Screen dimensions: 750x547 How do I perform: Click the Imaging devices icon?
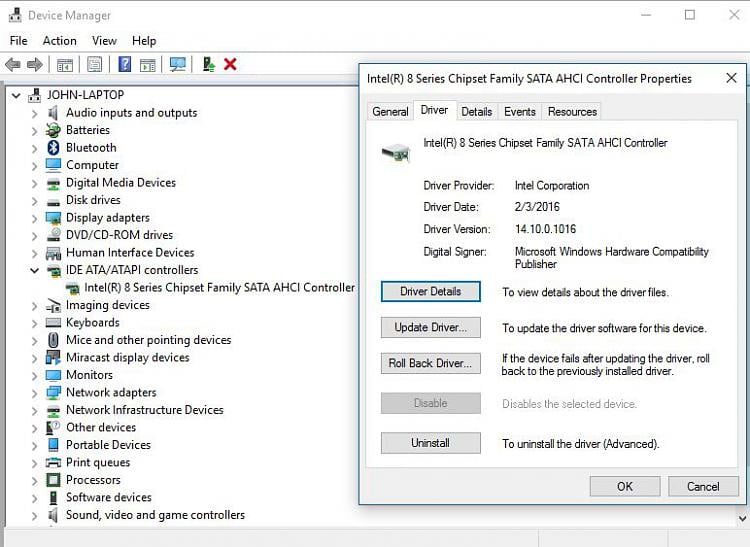tap(53, 305)
